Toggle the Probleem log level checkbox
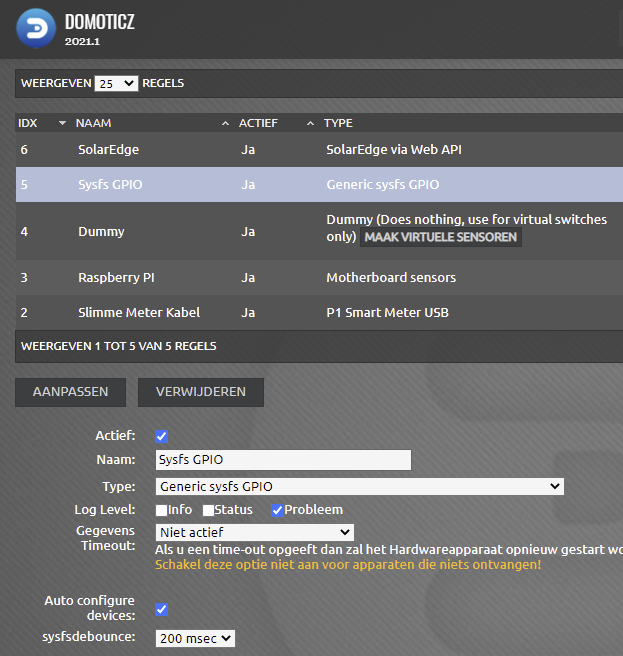 pos(277,510)
